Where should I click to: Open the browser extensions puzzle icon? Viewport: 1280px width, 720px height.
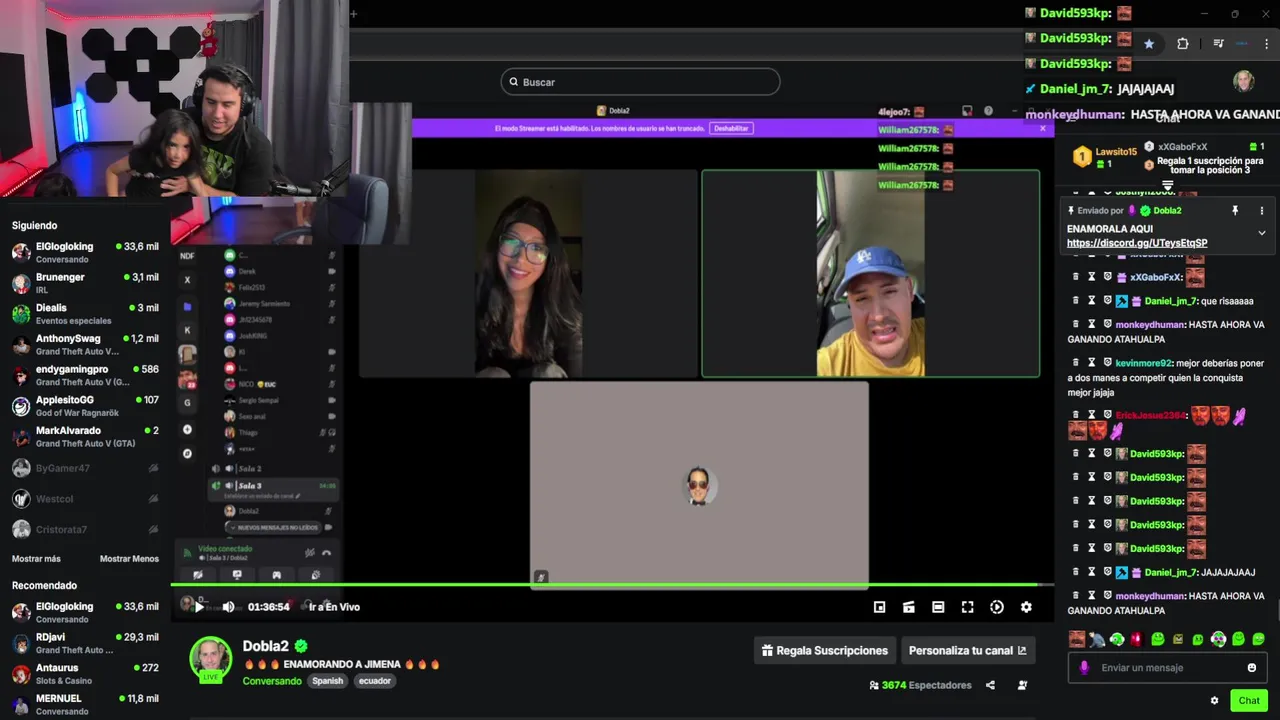(1183, 44)
